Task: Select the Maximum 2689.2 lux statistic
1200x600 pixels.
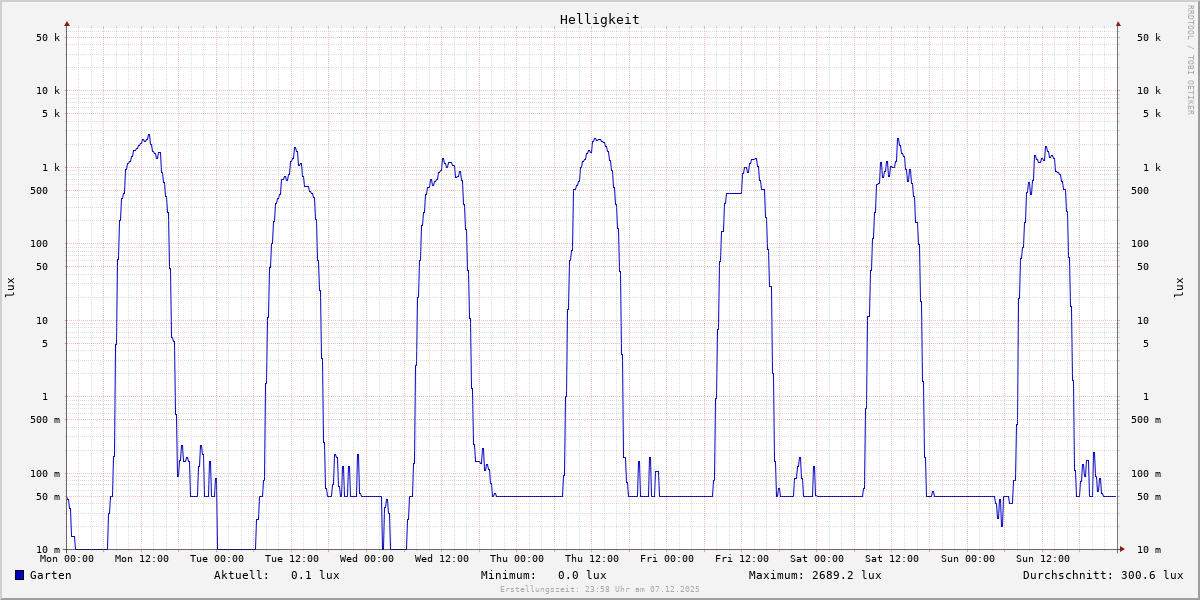Action: (815, 575)
